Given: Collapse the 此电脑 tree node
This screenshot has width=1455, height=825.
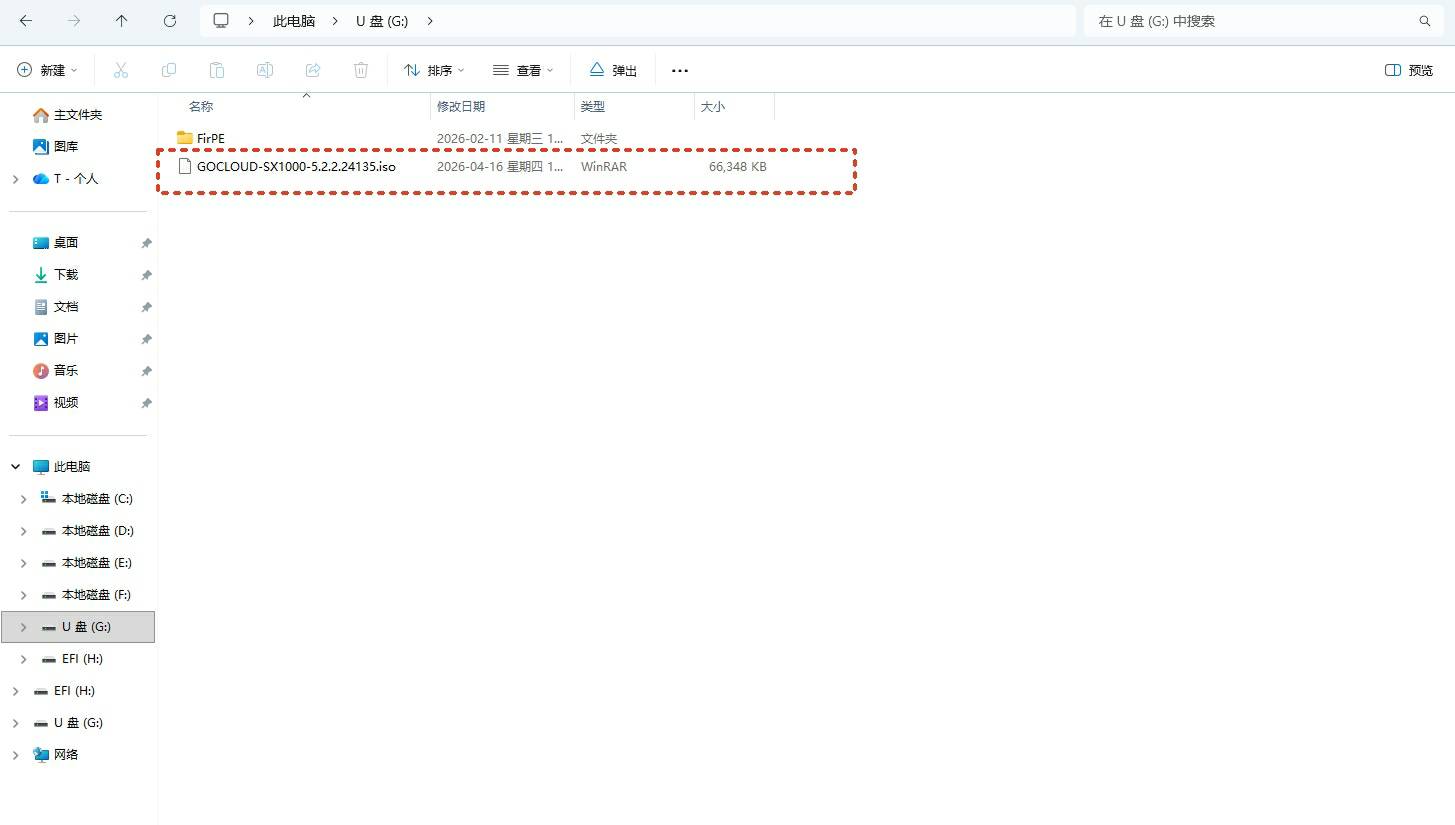Looking at the screenshot, I should coord(16,467).
